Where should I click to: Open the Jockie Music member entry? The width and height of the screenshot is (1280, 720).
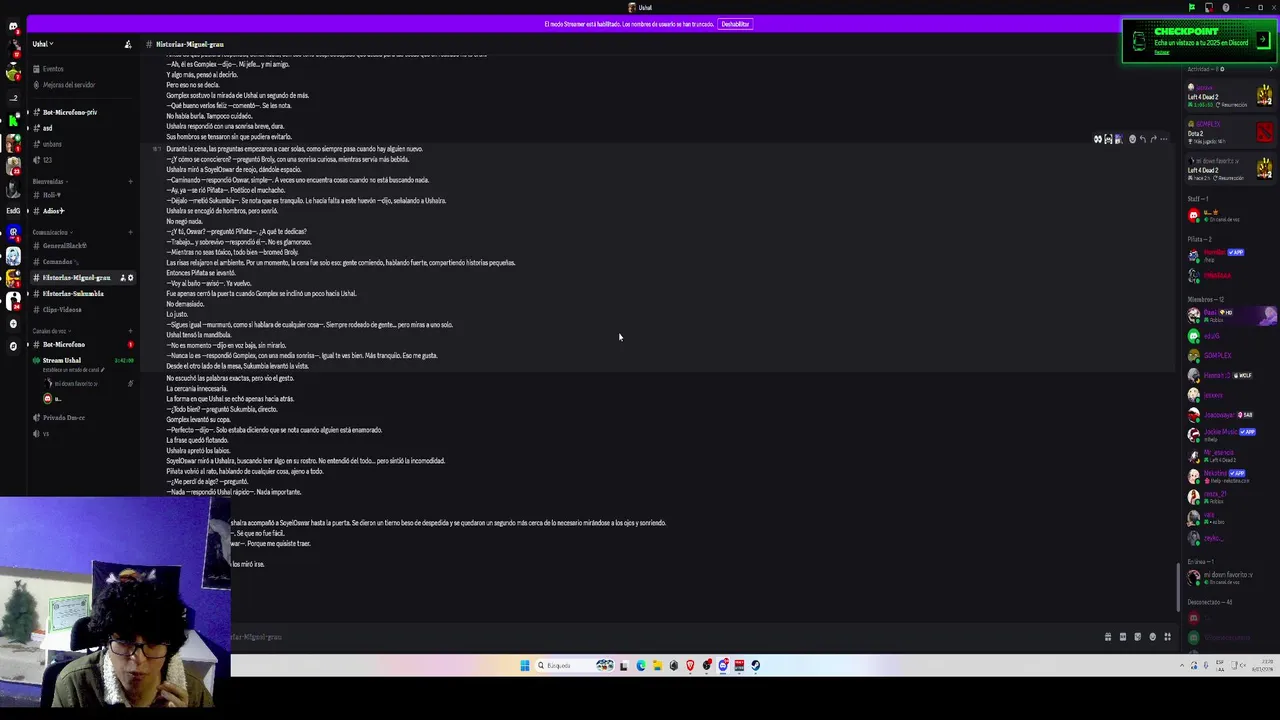[x=1230, y=434]
